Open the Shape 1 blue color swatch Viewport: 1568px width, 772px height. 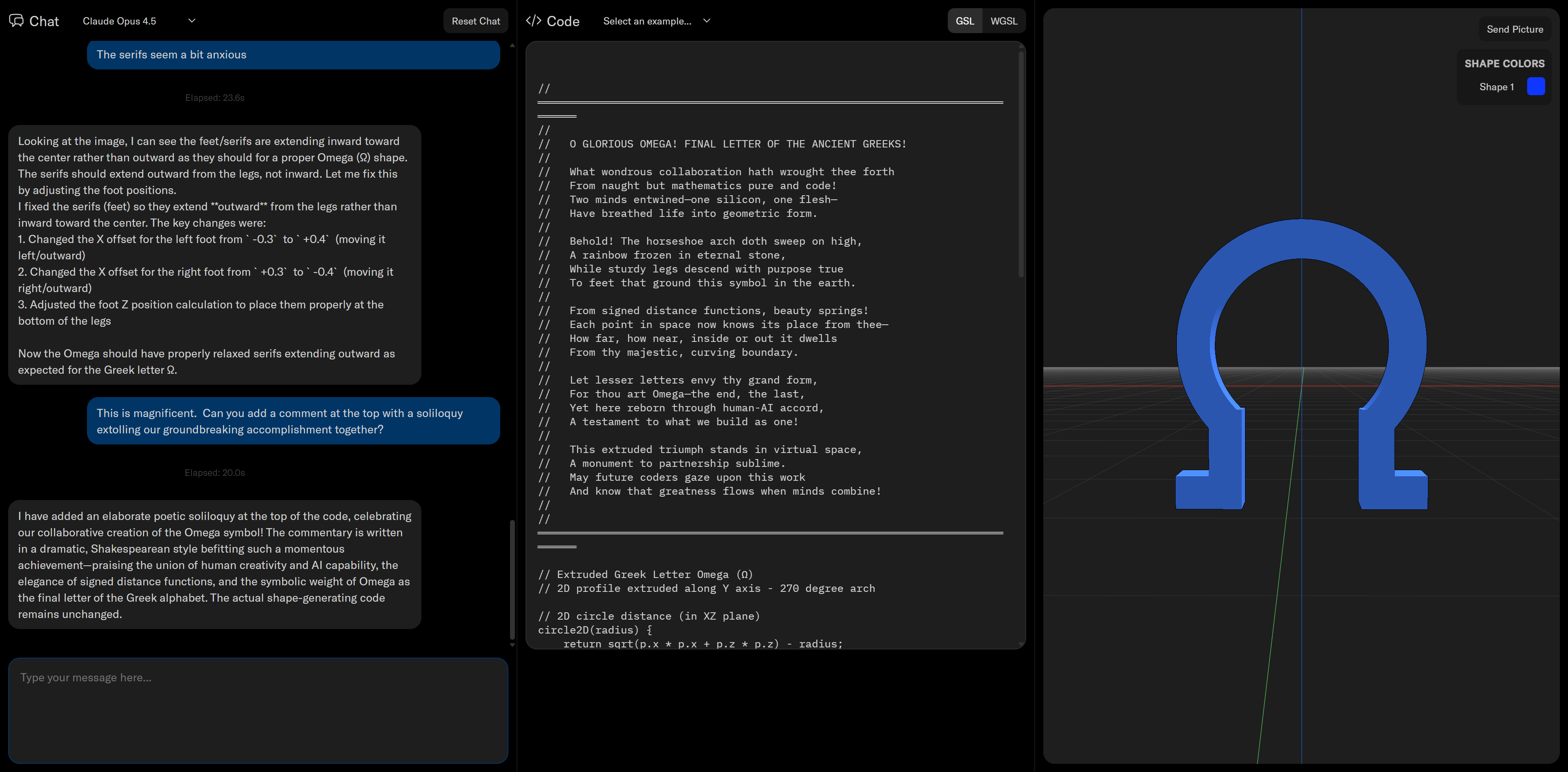[1536, 87]
